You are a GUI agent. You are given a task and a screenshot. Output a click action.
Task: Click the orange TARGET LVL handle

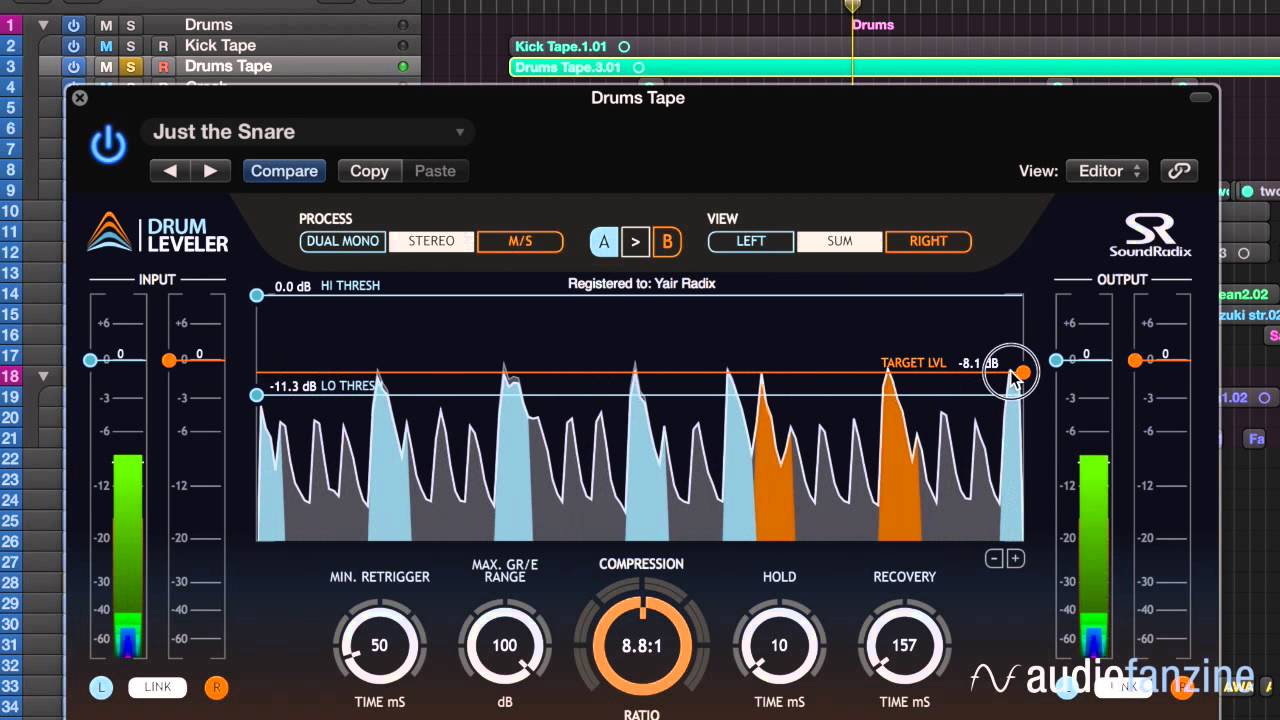click(x=1023, y=372)
